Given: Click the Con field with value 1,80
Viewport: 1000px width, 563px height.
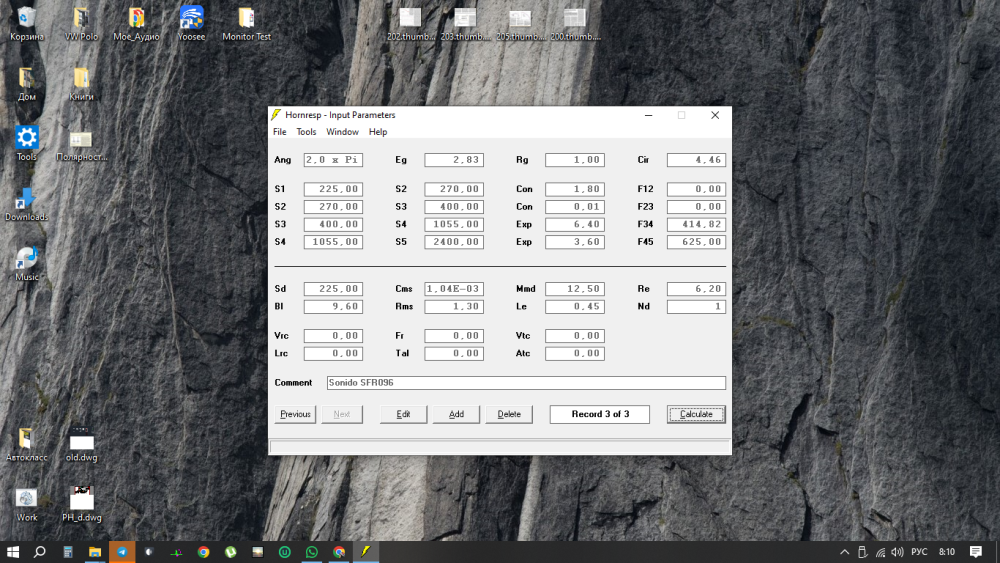Looking at the screenshot, I should coord(575,189).
